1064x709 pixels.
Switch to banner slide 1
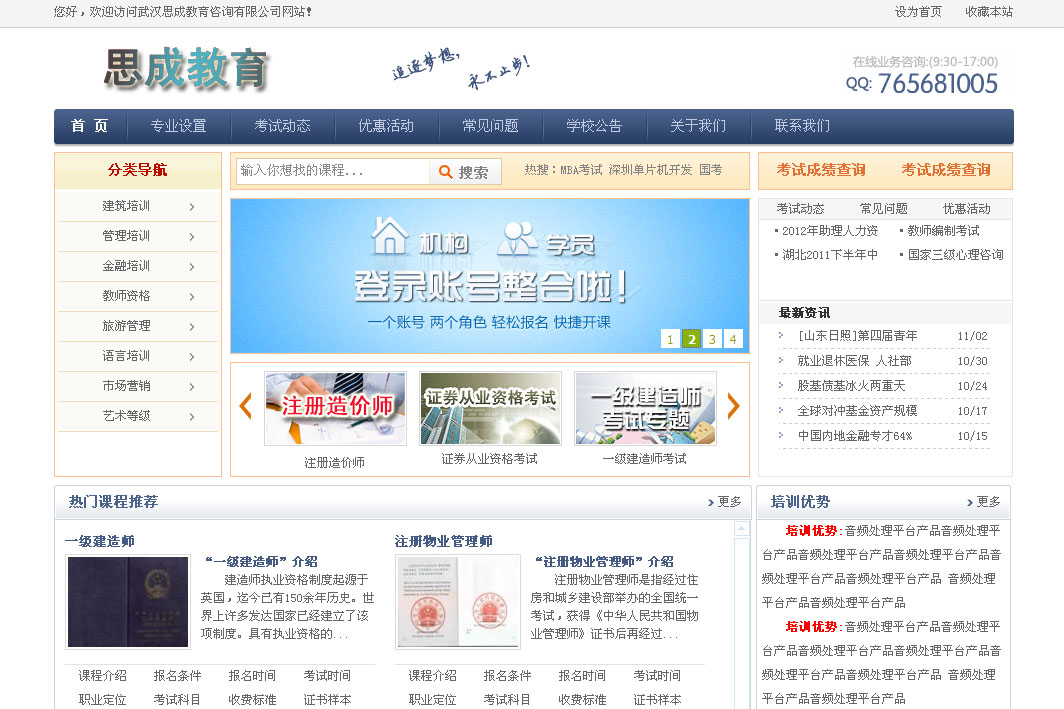[x=670, y=339]
